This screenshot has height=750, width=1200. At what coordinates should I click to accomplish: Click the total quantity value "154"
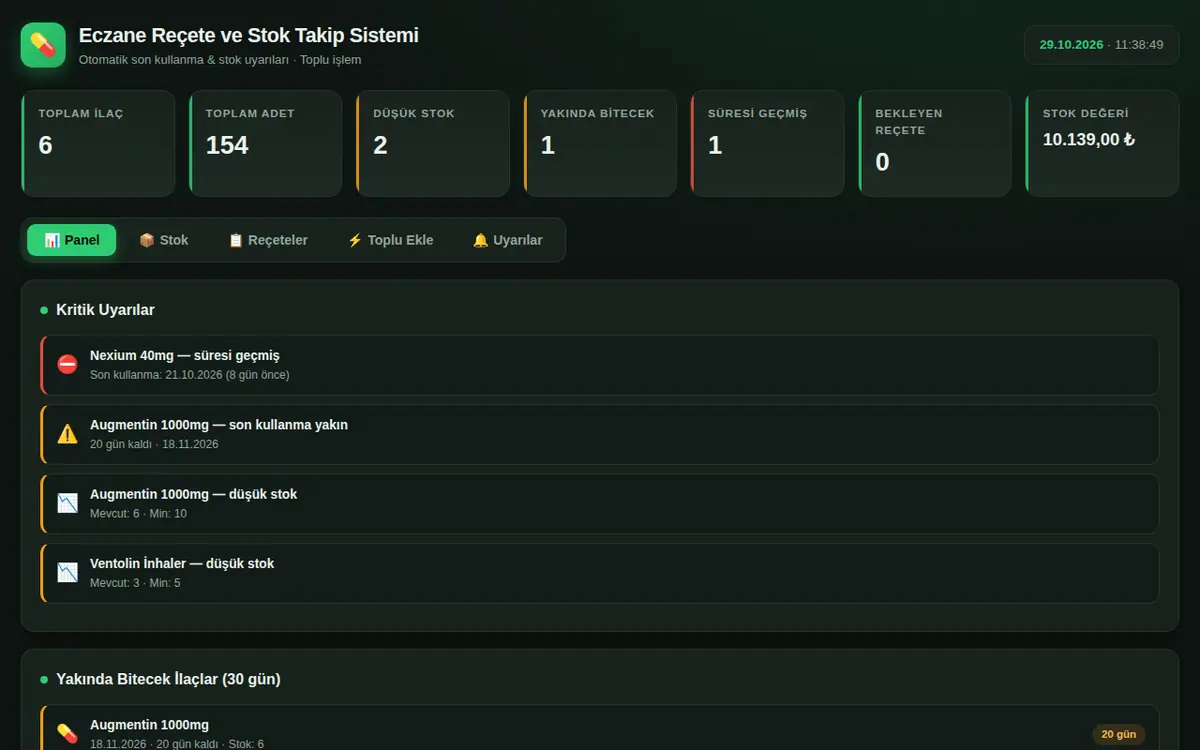pyautogui.click(x=227, y=145)
